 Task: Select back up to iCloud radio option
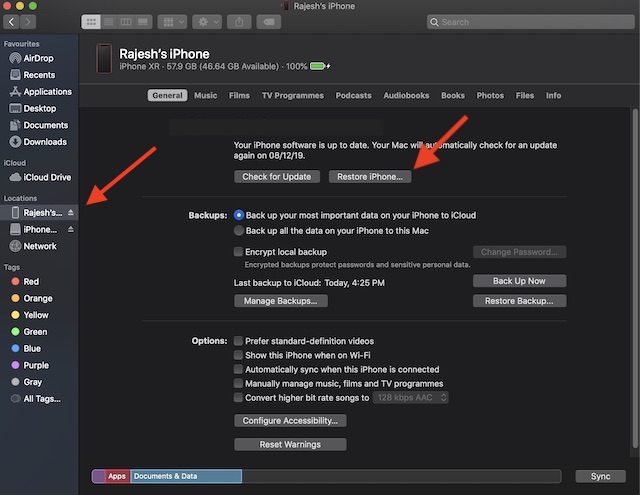pos(239,215)
